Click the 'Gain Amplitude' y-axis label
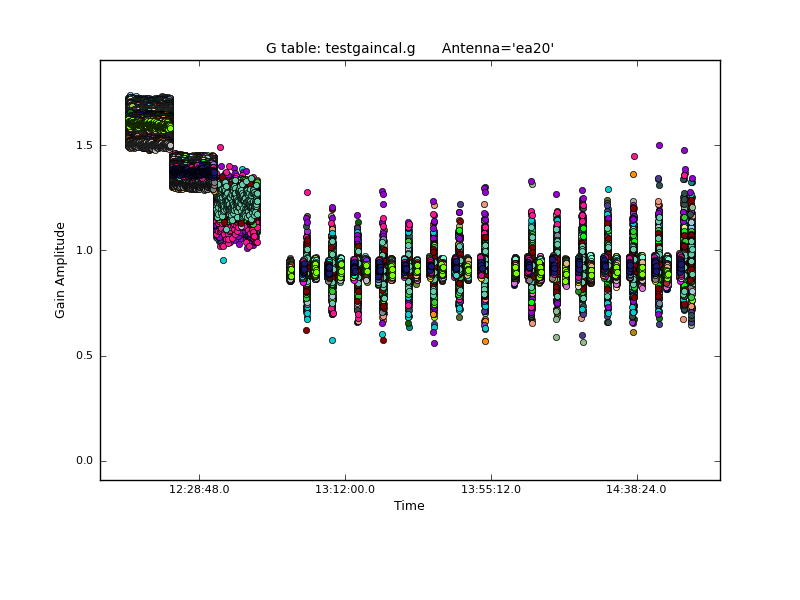Screen dimensions: 800x600 tap(60, 270)
